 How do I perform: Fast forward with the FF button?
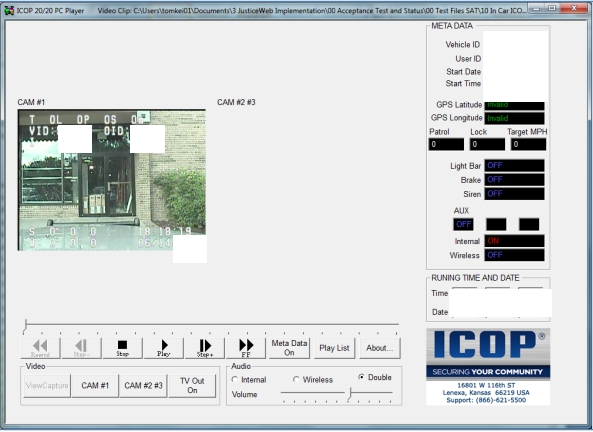tap(246, 348)
